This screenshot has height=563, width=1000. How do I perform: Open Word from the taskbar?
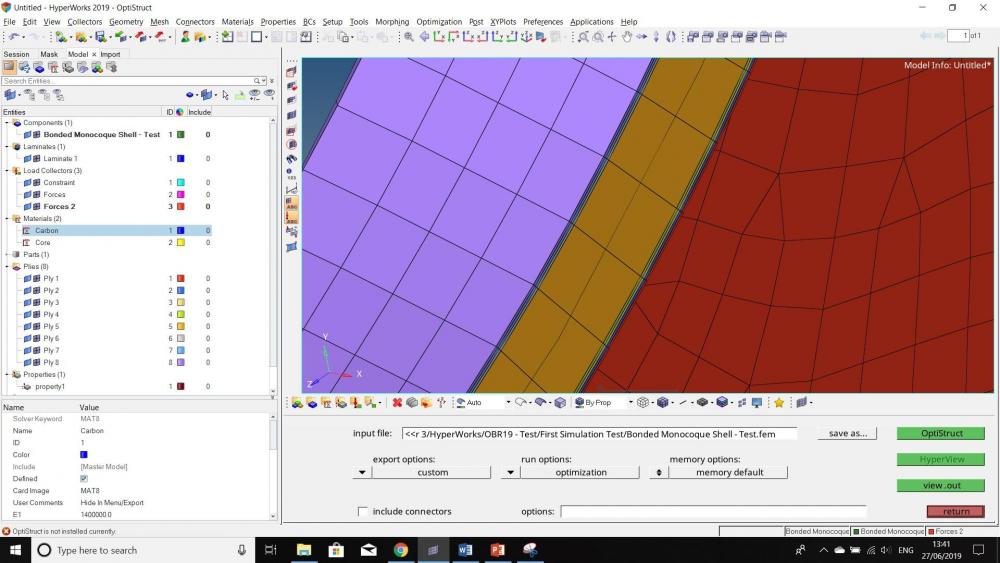(465, 550)
